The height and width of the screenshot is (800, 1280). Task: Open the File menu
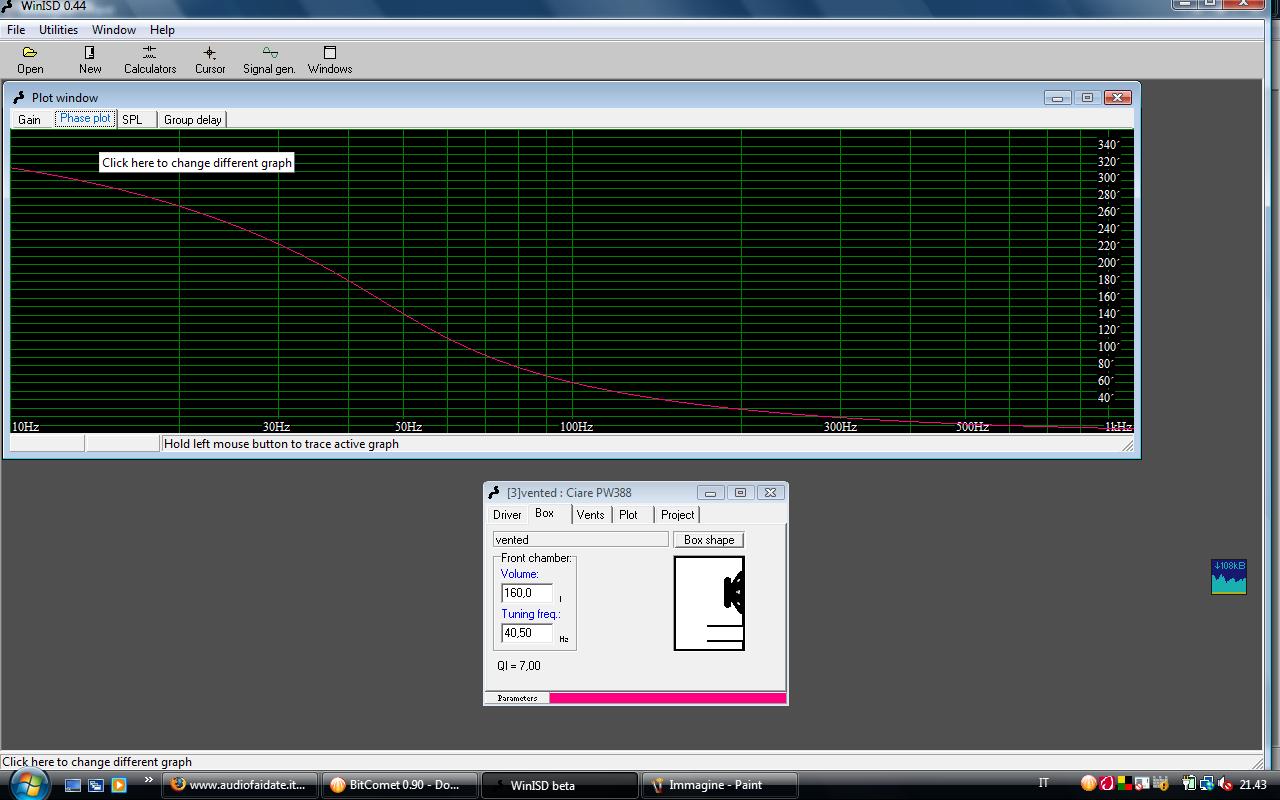pos(16,30)
